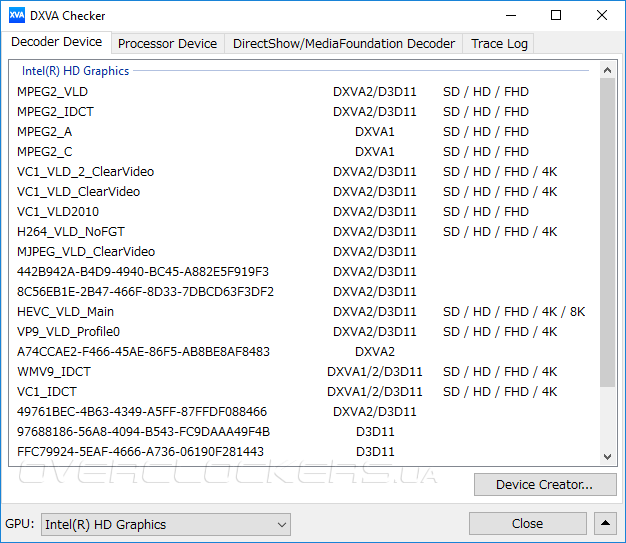Open the Device Creator dialog
This screenshot has height=543, width=626.
545,484
